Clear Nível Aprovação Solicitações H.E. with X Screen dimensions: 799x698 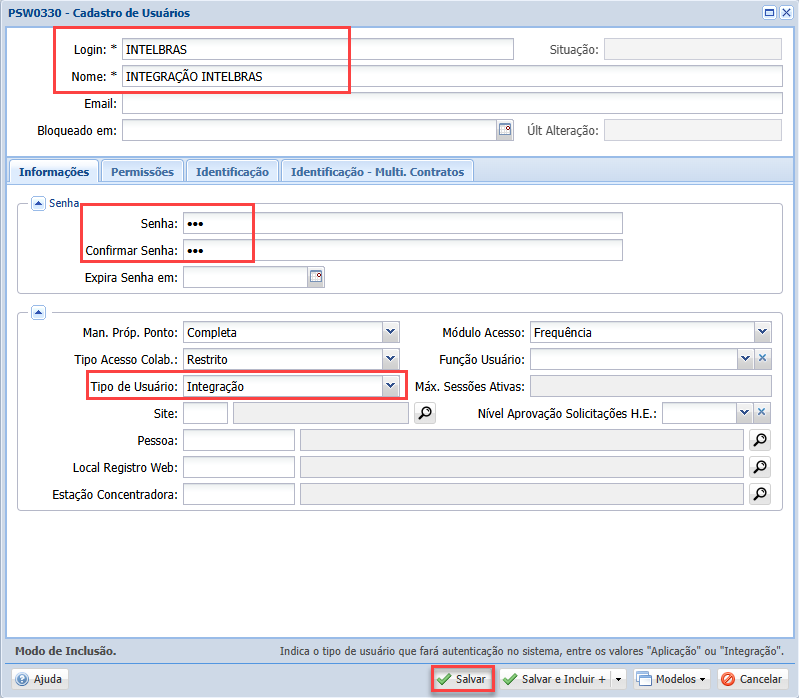(762, 413)
